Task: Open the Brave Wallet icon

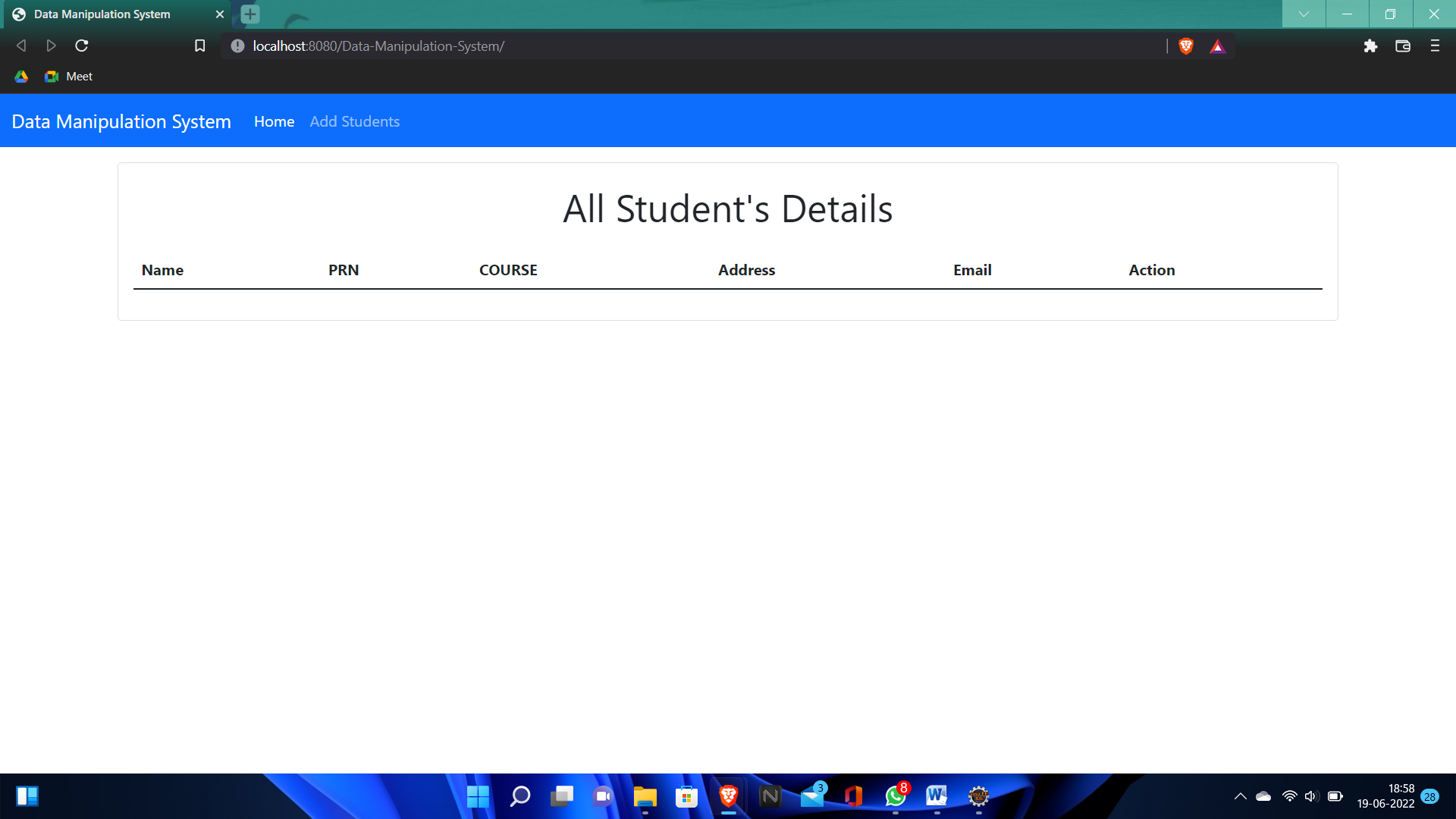Action: (1403, 46)
